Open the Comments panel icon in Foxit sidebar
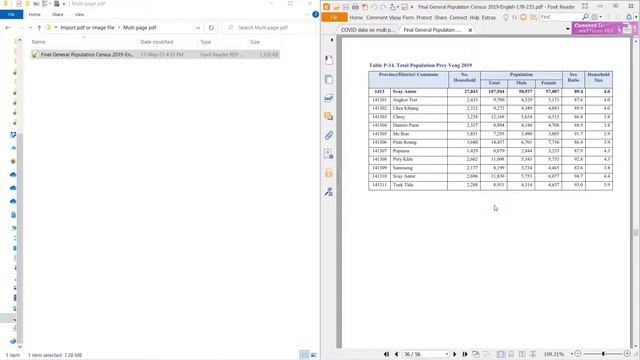640x360 pixels. [x=329, y=116]
